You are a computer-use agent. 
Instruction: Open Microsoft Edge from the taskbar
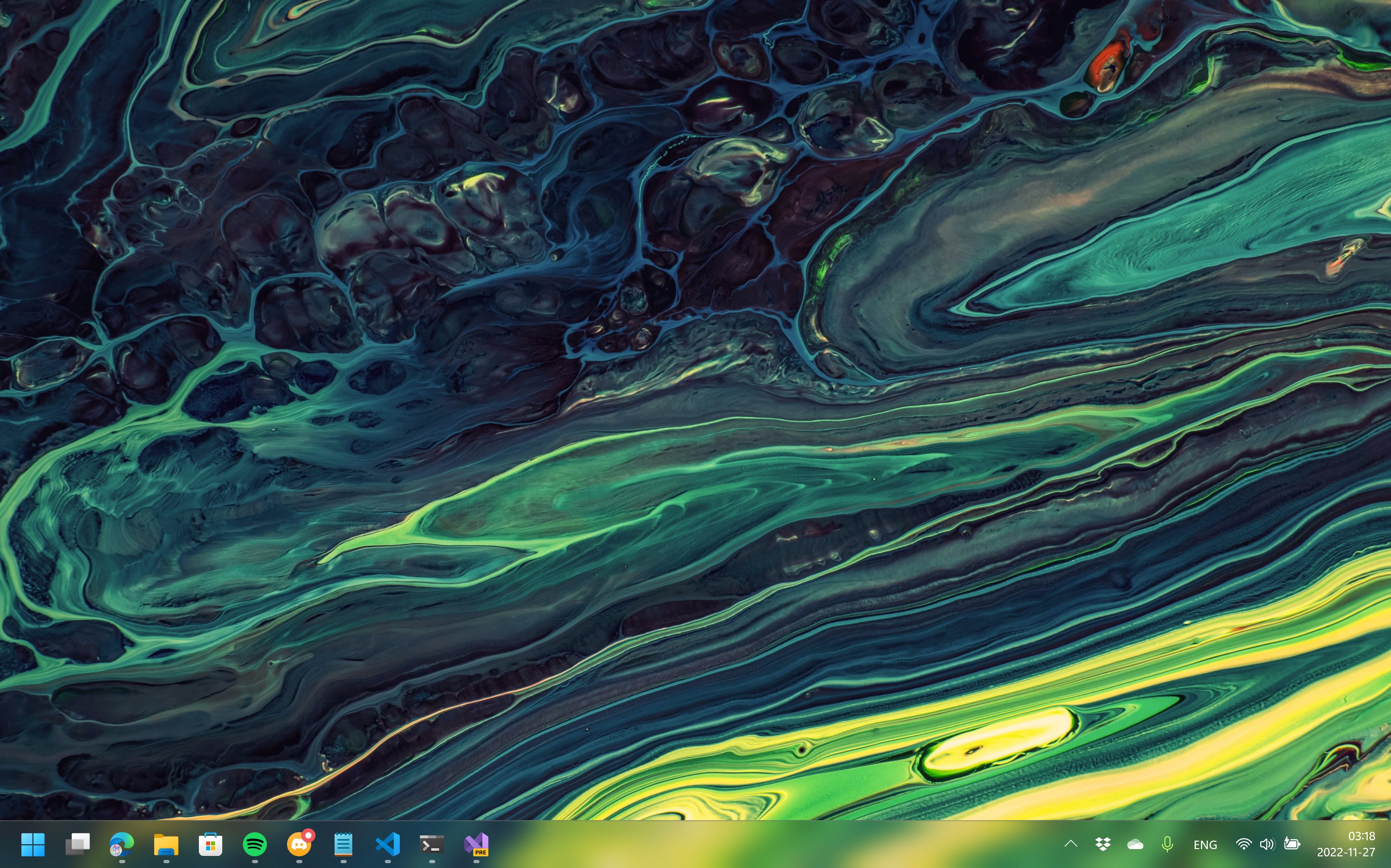click(x=121, y=844)
